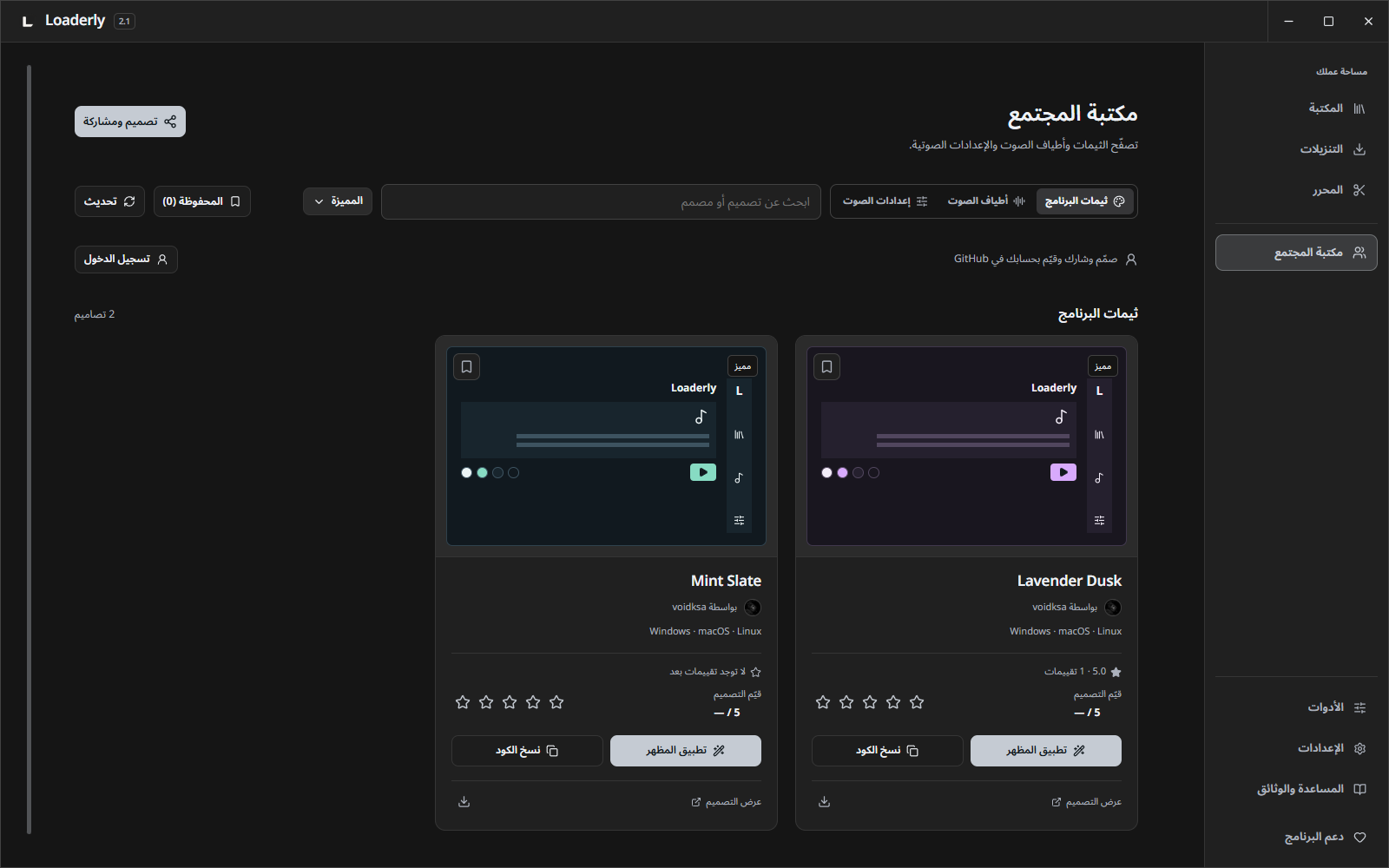
Task: Download Lavender Dusk via download icon
Action: click(825, 802)
